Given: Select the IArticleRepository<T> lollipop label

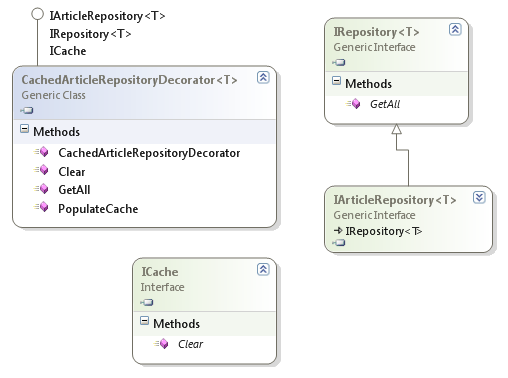Looking at the screenshot, I should (x=107, y=16).
